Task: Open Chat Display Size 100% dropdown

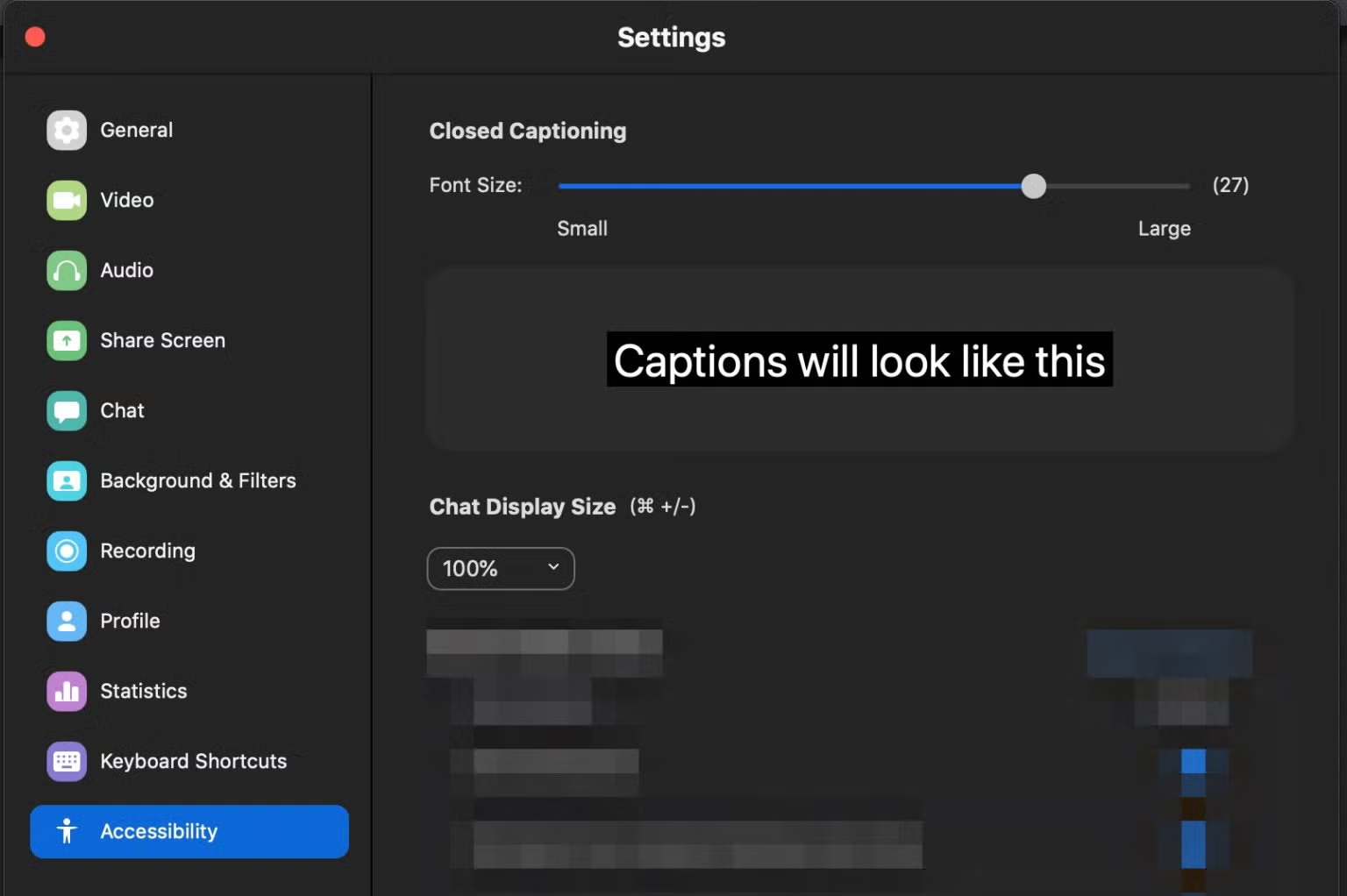Action: coord(501,568)
